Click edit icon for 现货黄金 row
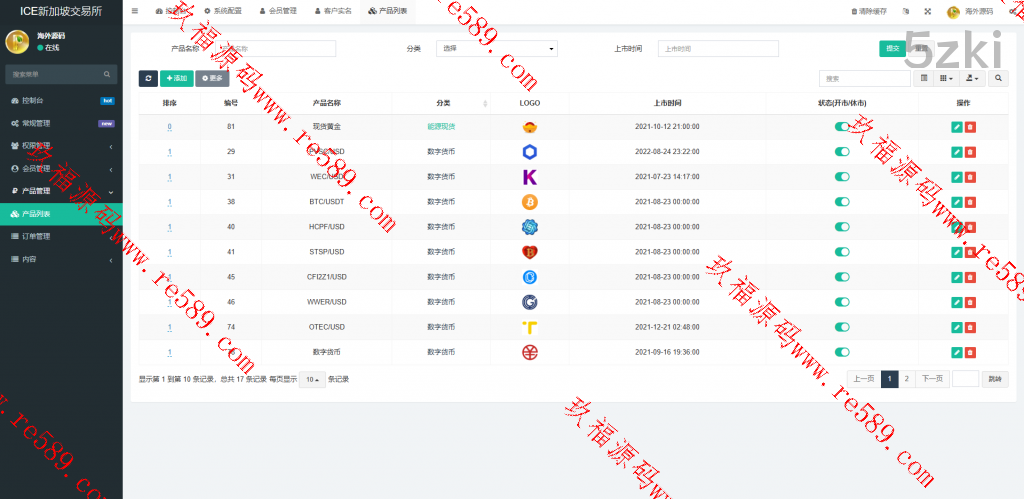This screenshot has width=1024, height=499. tap(956, 127)
